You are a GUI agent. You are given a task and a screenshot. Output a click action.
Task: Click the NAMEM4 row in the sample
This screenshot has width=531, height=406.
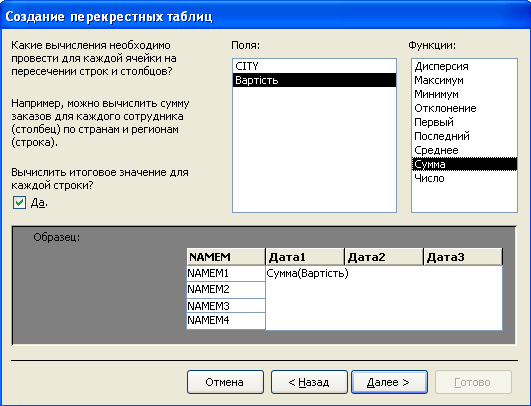click(226, 320)
